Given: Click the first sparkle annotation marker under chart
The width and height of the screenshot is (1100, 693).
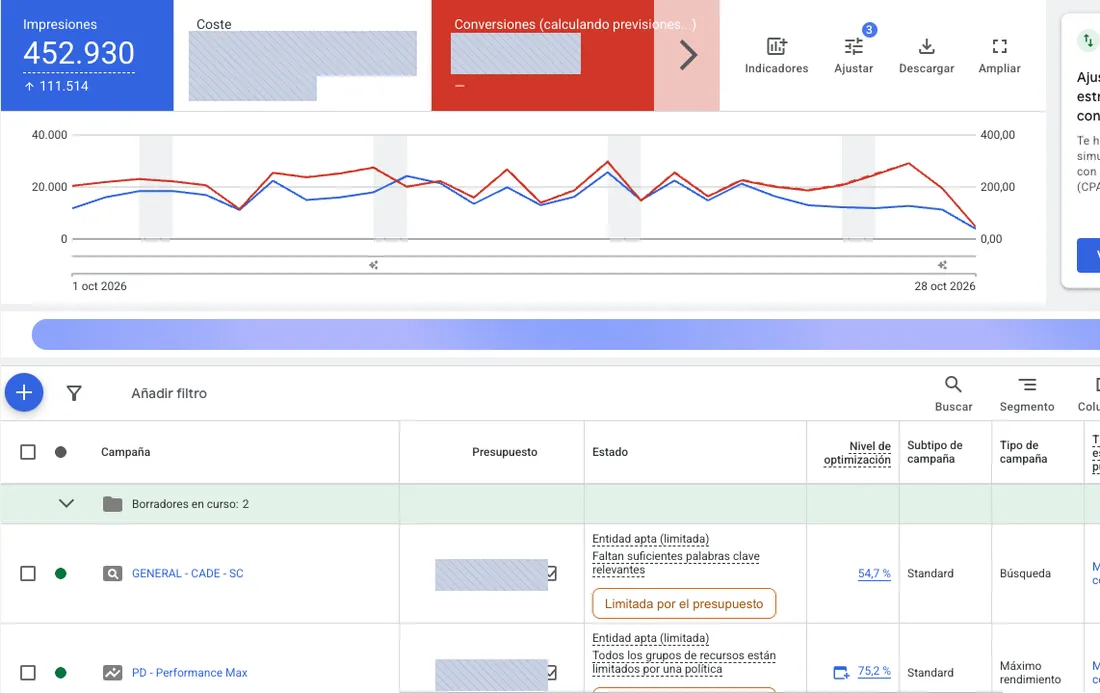Looking at the screenshot, I should tap(373, 264).
